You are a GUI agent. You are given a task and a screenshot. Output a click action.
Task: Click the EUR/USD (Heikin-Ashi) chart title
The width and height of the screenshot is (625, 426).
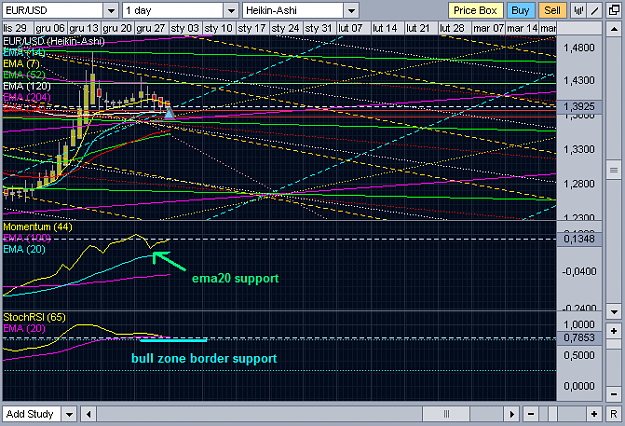(53, 41)
